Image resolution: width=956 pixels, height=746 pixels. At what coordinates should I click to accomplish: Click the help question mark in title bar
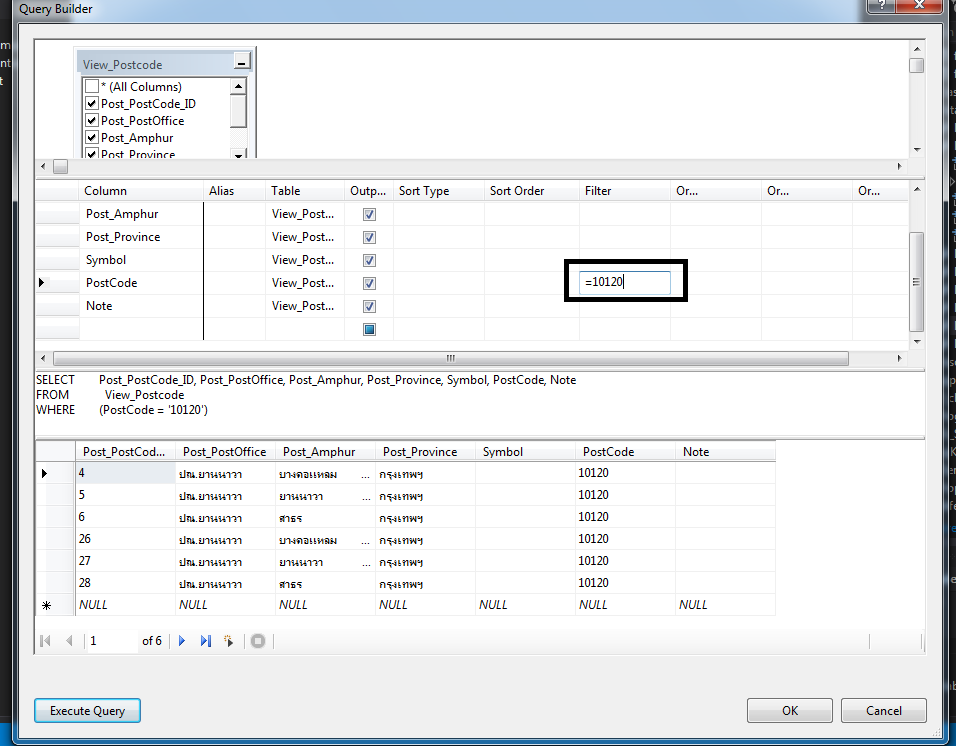pyautogui.click(x=880, y=7)
